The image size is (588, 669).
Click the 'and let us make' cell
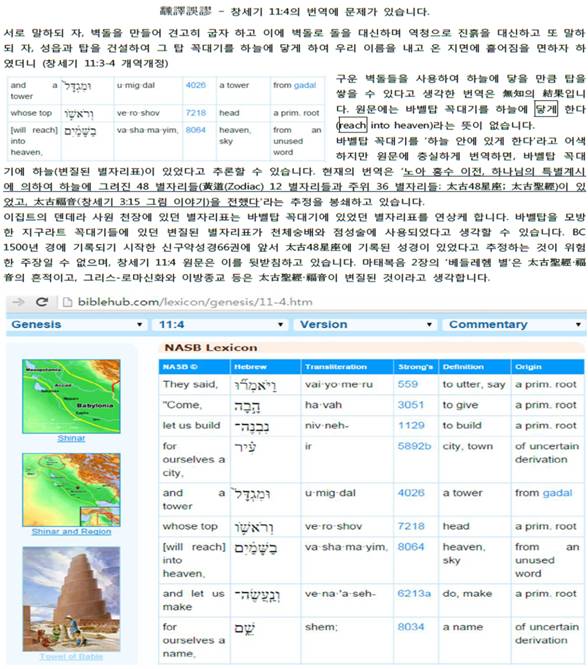point(194,600)
